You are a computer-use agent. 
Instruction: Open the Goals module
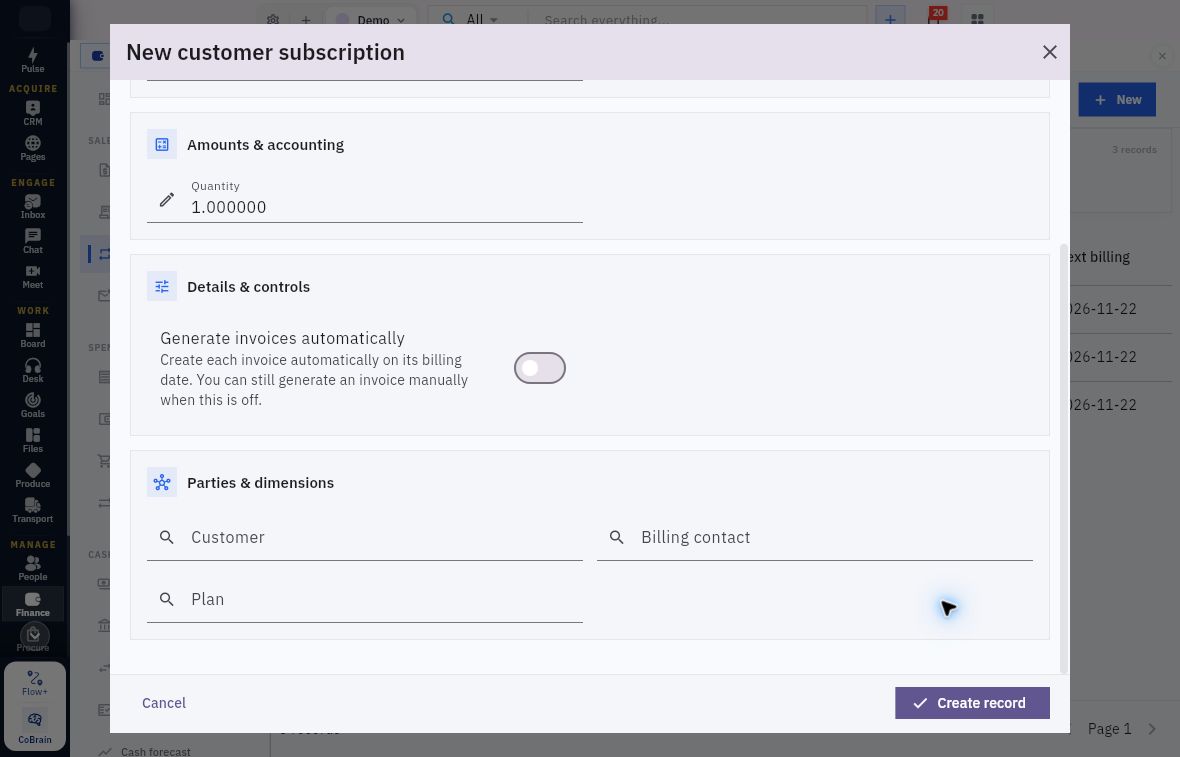coord(32,405)
